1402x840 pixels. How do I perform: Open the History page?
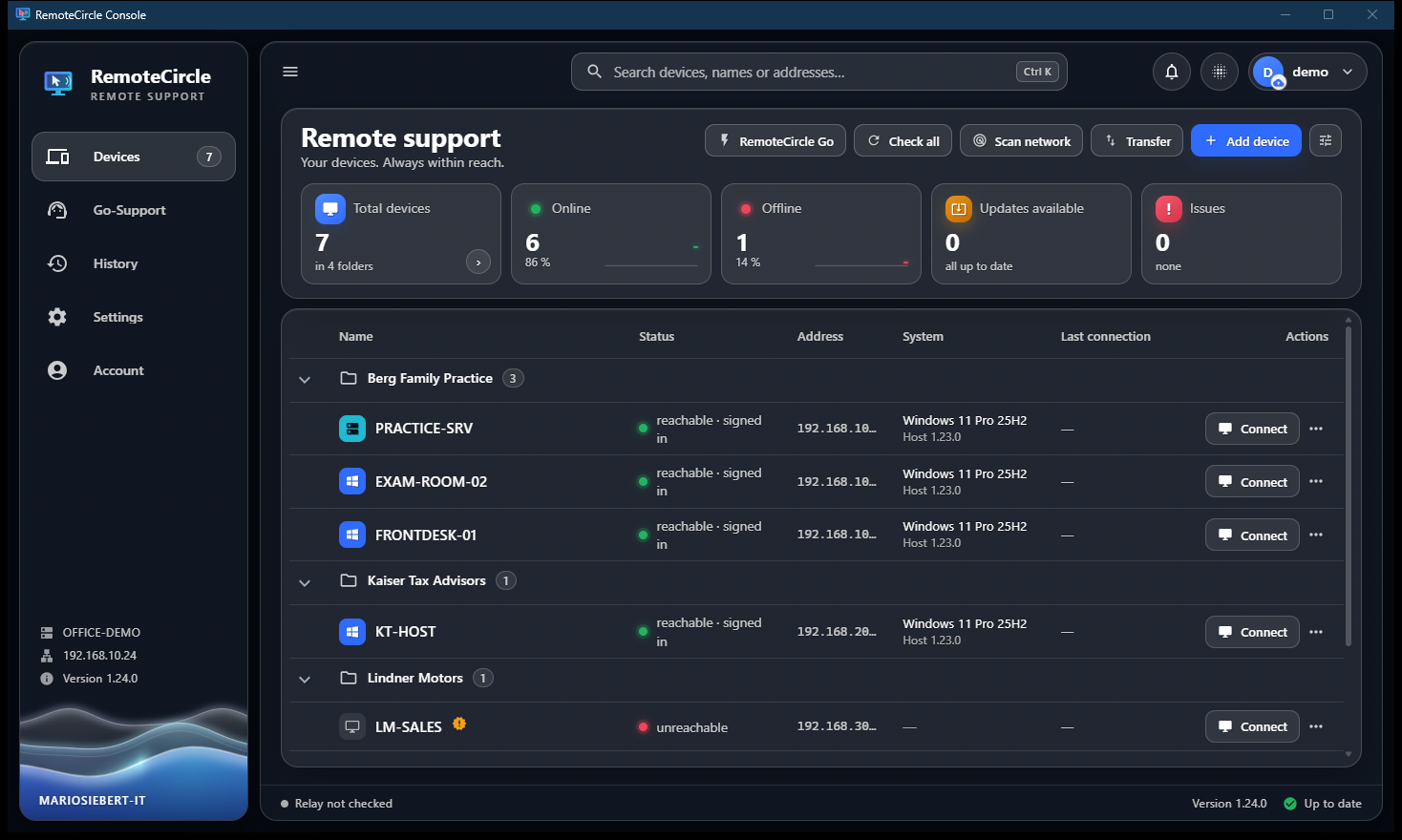coord(134,263)
